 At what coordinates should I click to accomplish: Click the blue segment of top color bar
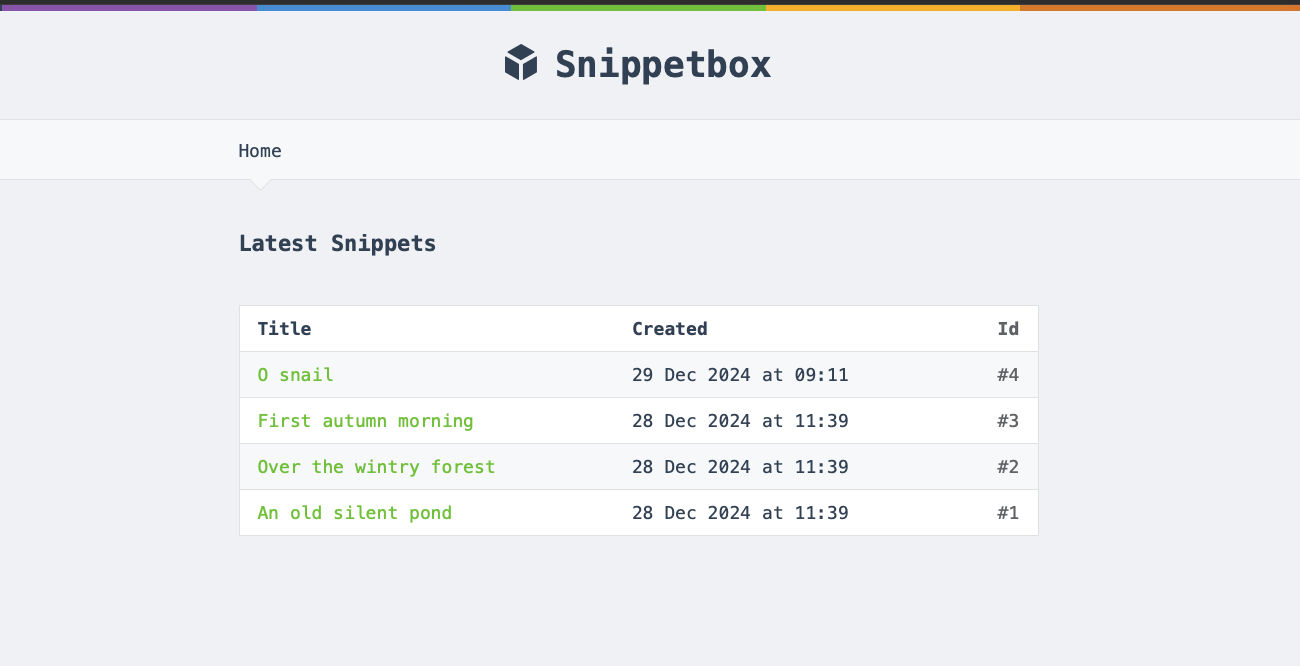click(384, 6)
